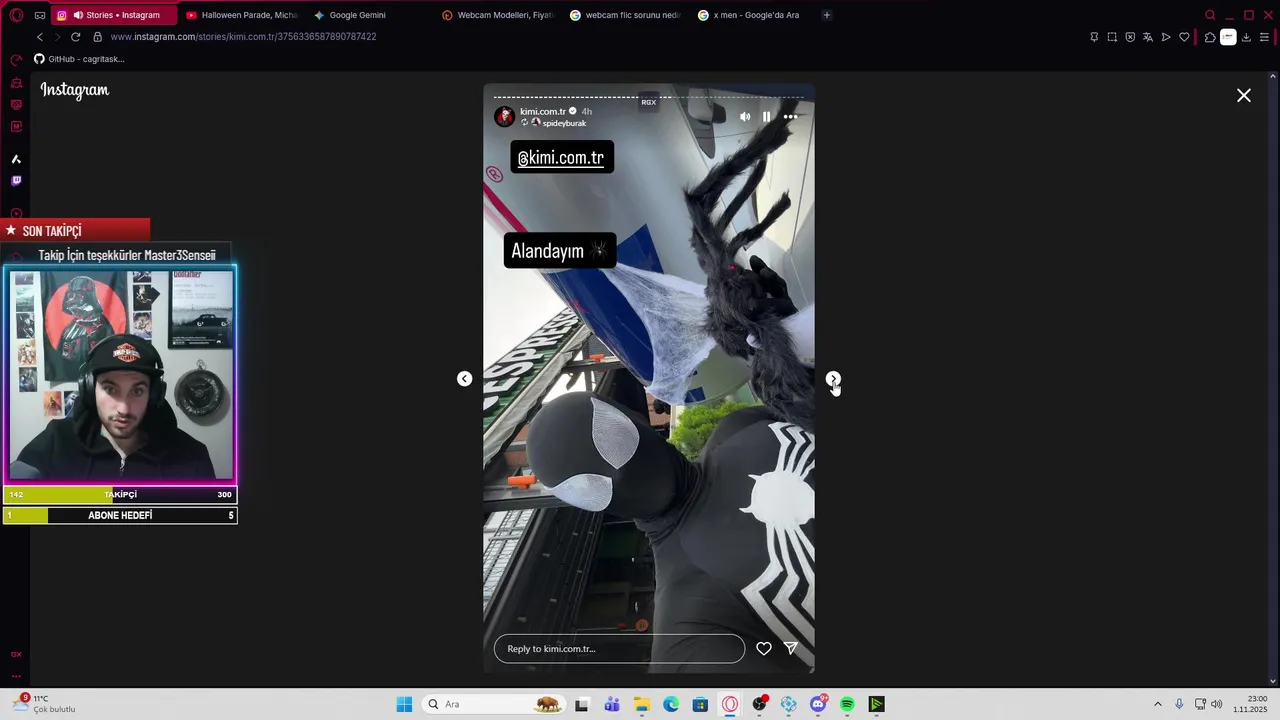Open the volume control in system tray
This screenshot has width=1280, height=720.
[1217, 704]
